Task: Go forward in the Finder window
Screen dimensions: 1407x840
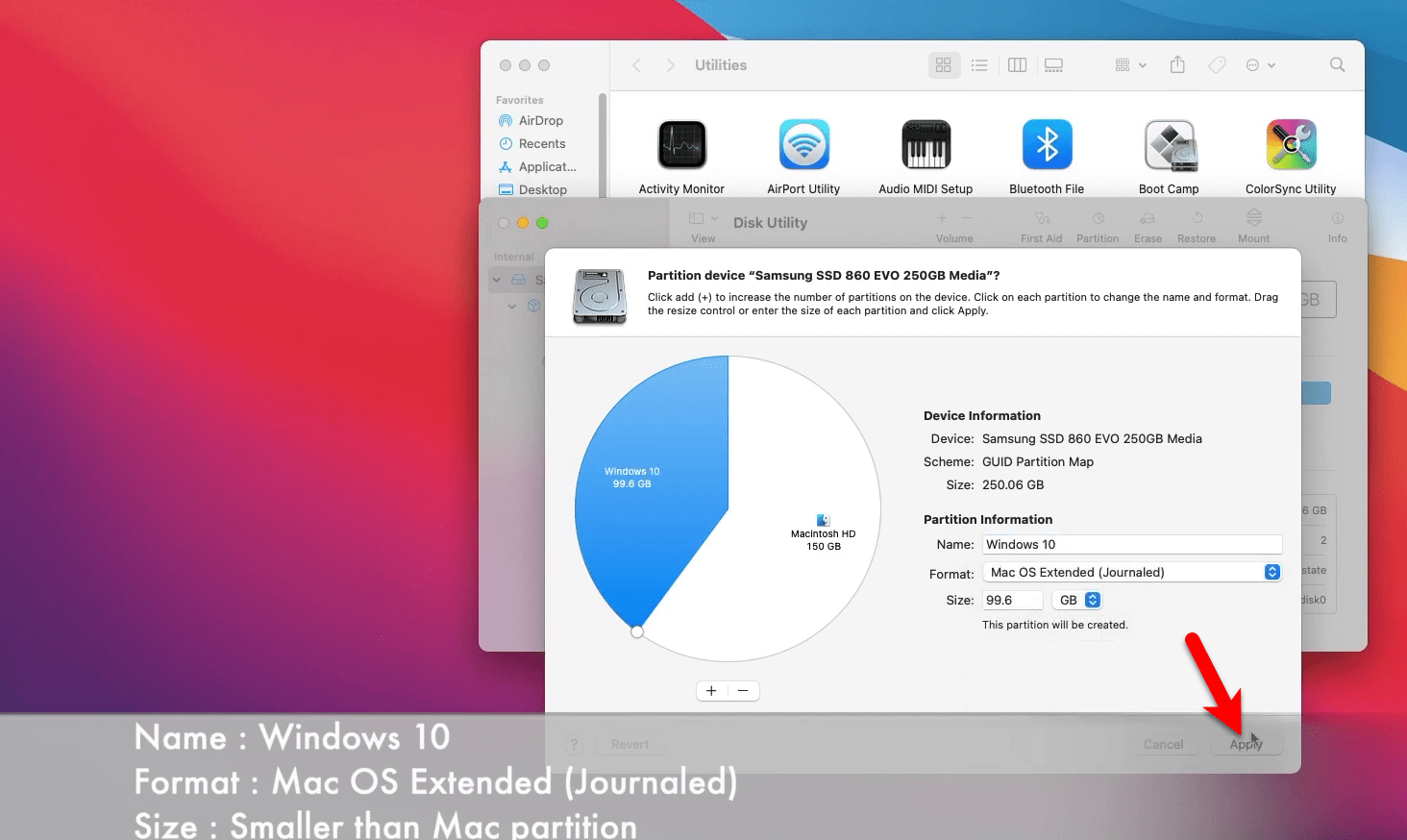Action: (x=671, y=65)
